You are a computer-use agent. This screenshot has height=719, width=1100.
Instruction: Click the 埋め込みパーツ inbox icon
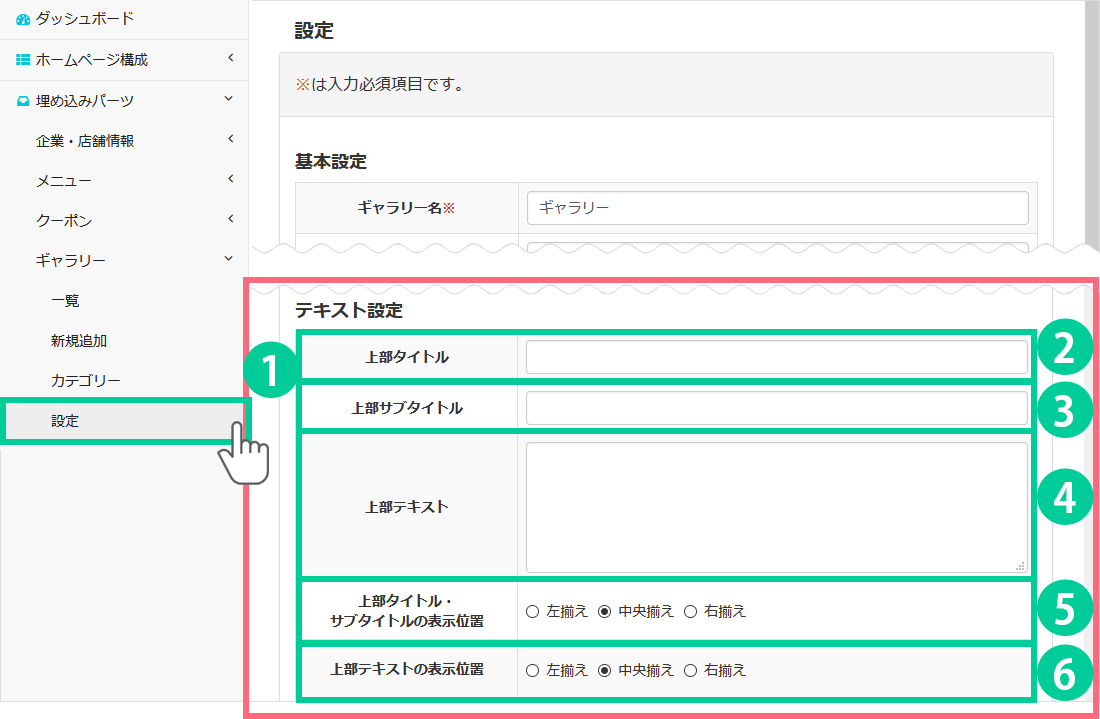(23, 101)
